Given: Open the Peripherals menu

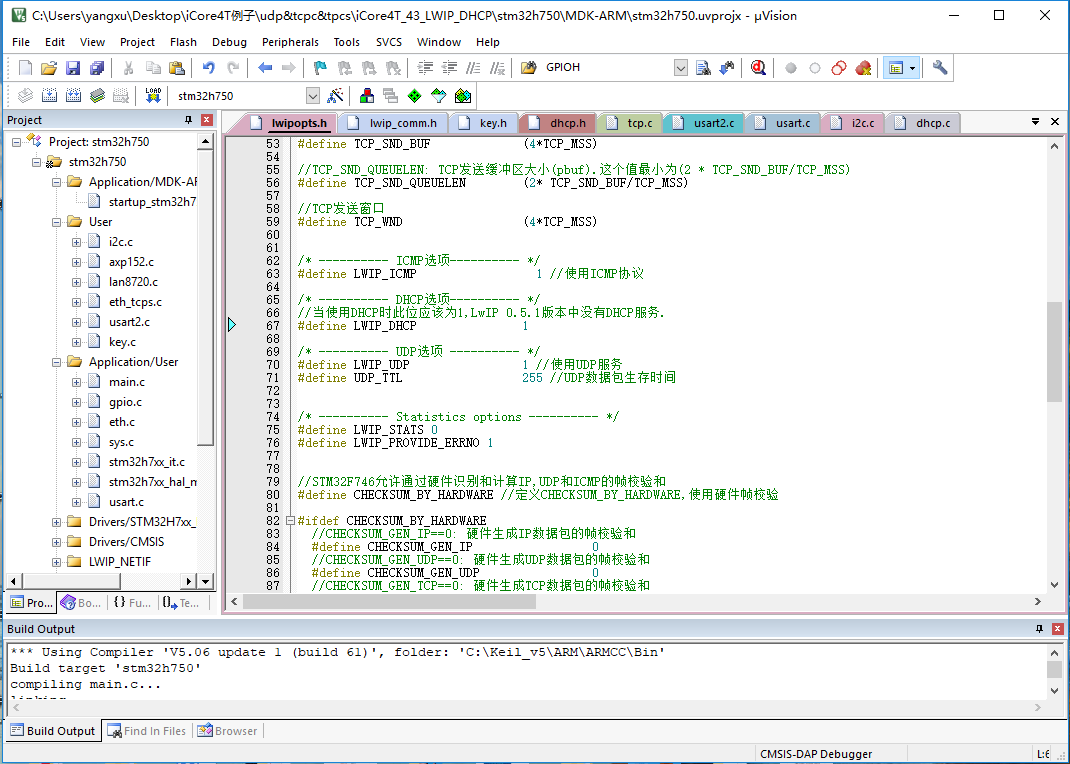Looking at the screenshot, I should pyautogui.click(x=290, y=42).
